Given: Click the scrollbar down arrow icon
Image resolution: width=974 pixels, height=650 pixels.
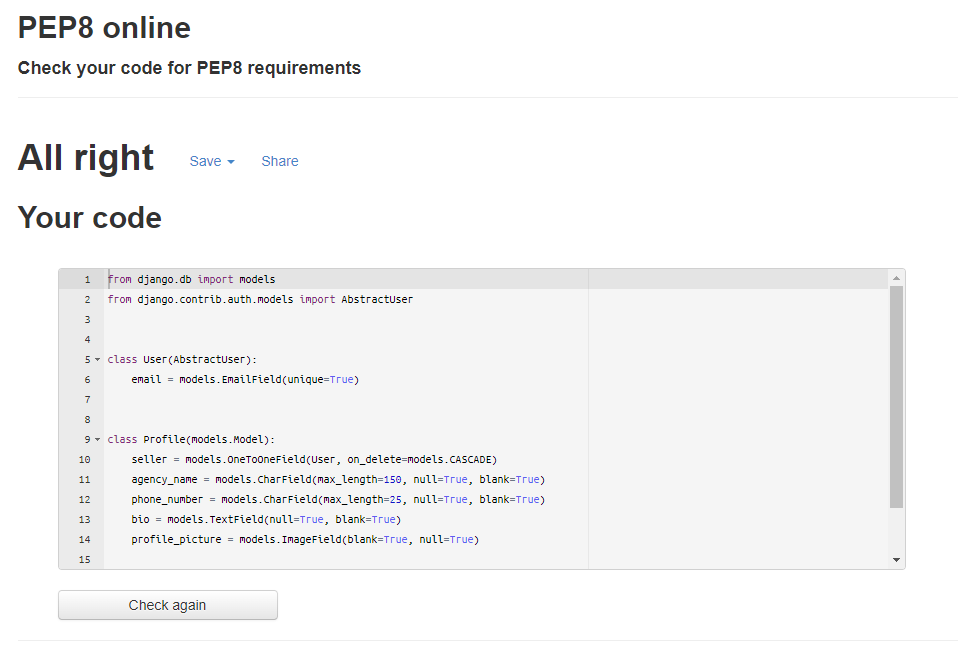Looking at the screenshot, I should 895,560.
